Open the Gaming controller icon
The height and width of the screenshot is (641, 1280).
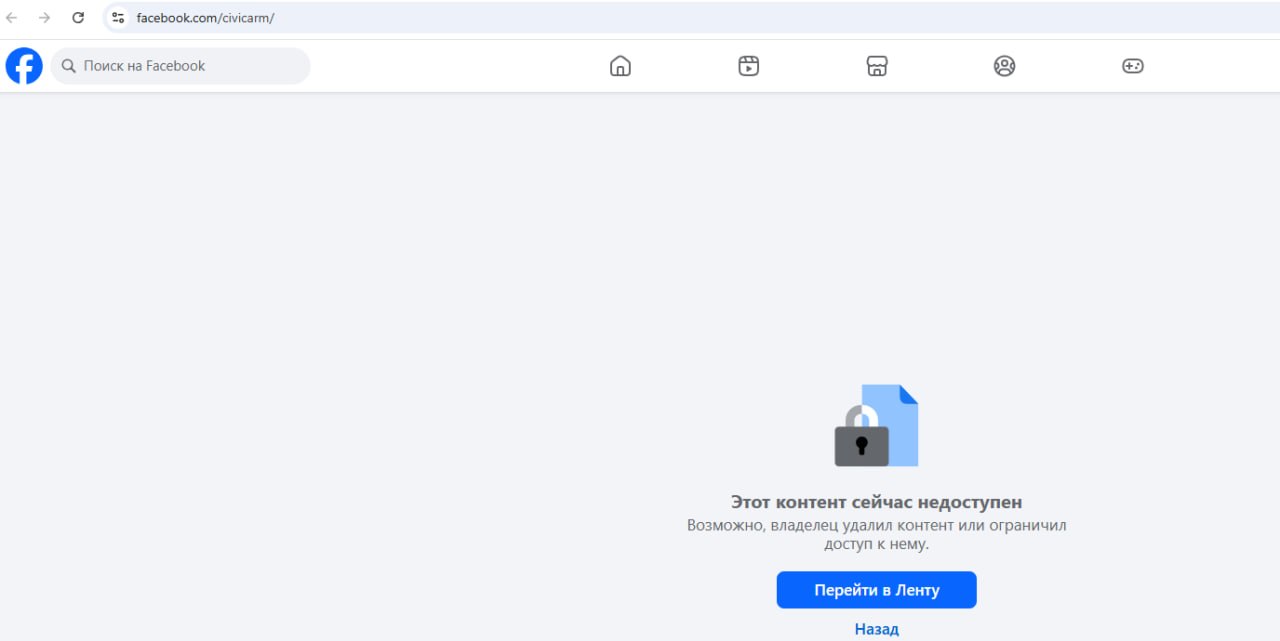tap(1132, 66)
